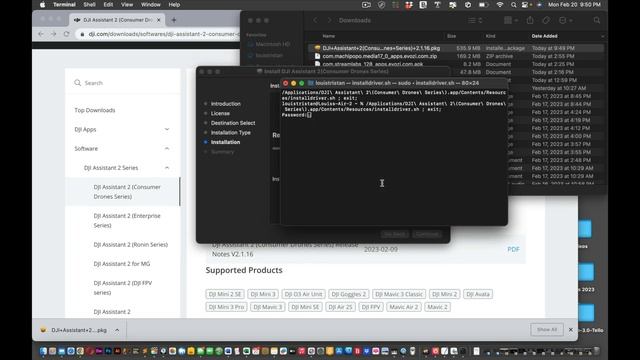
Task: Click the DJI Mini 2 SE product tag
Action: click(x=225, y=294)
